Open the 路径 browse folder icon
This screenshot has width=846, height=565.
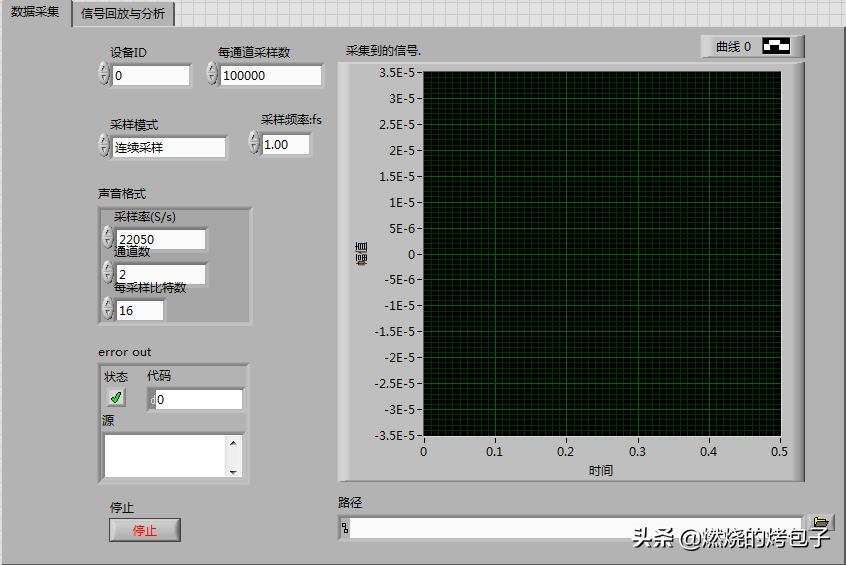pos(821,522)
